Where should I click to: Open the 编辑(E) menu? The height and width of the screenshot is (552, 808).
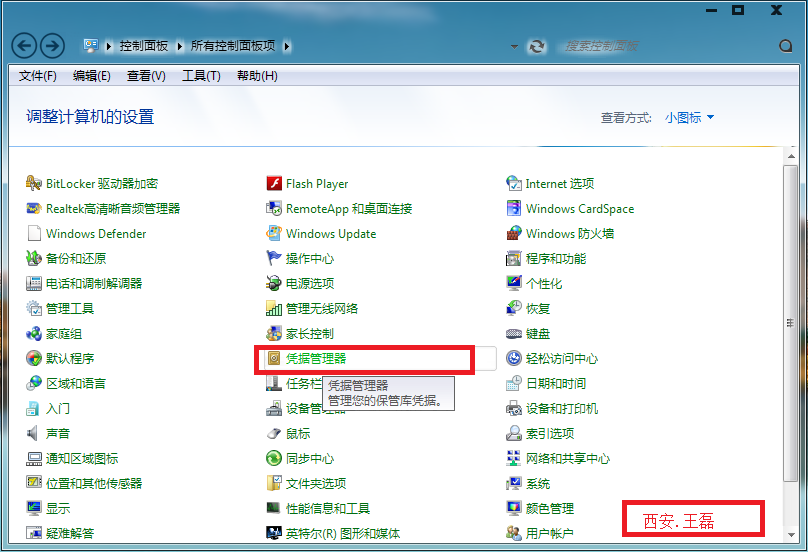tap(92, 76)
